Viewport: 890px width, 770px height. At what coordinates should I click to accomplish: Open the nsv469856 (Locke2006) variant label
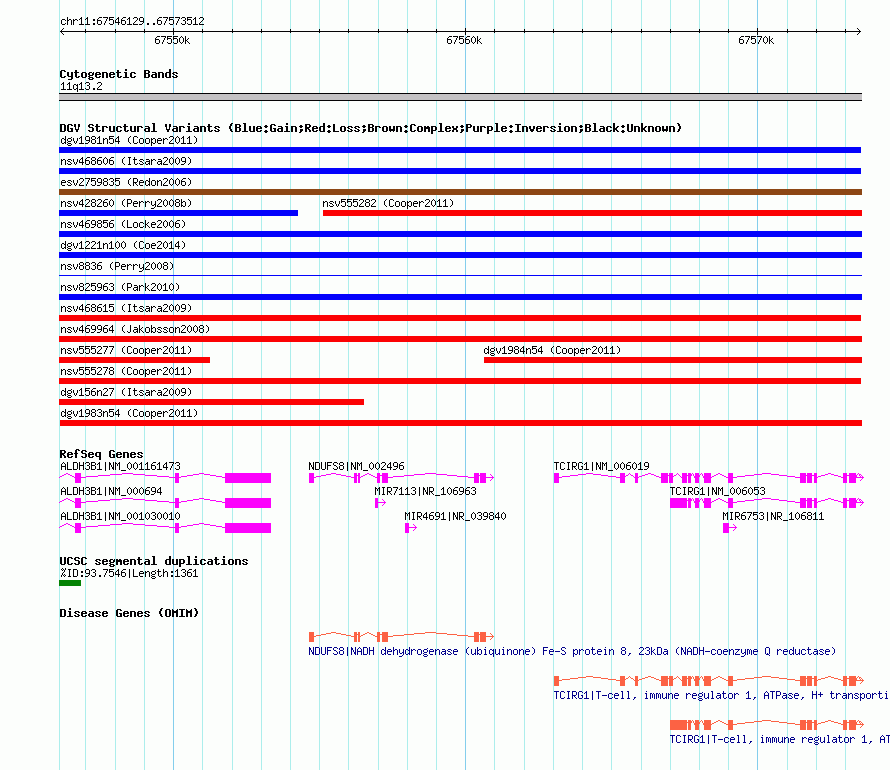(123, 224)
